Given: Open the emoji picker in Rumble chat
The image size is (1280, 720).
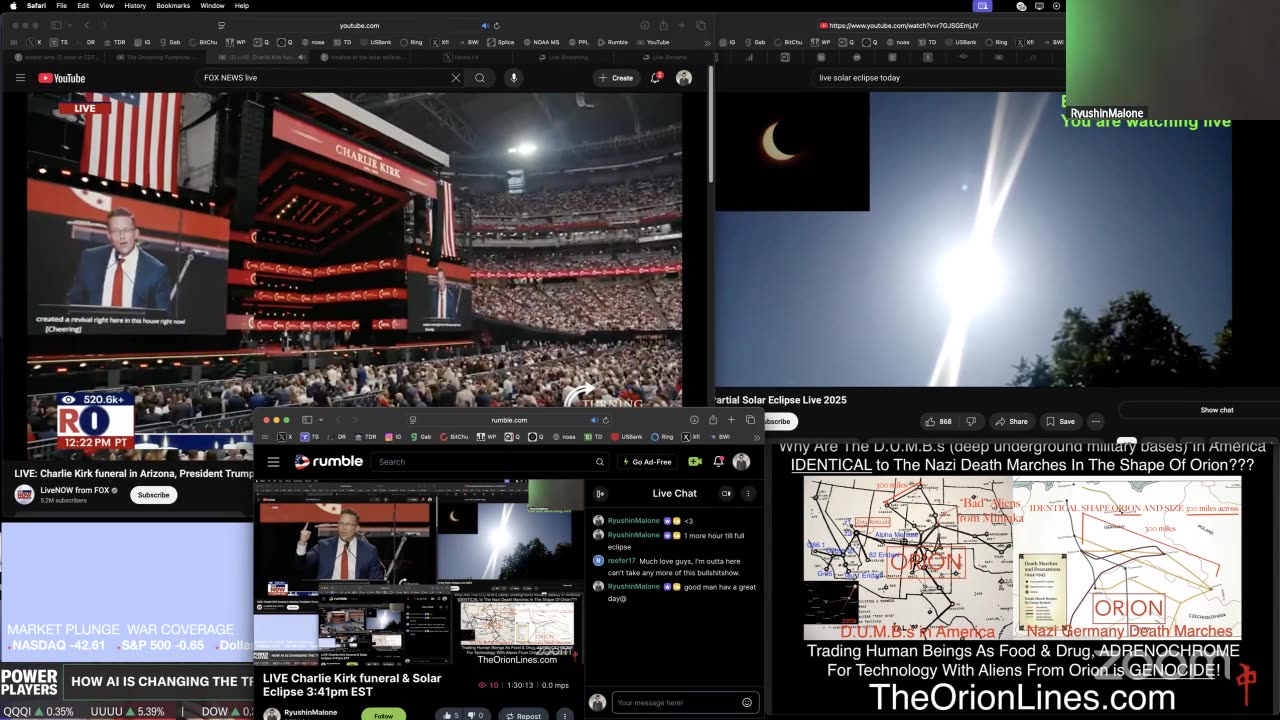Looking at the screenshot, I should (746, 703).
